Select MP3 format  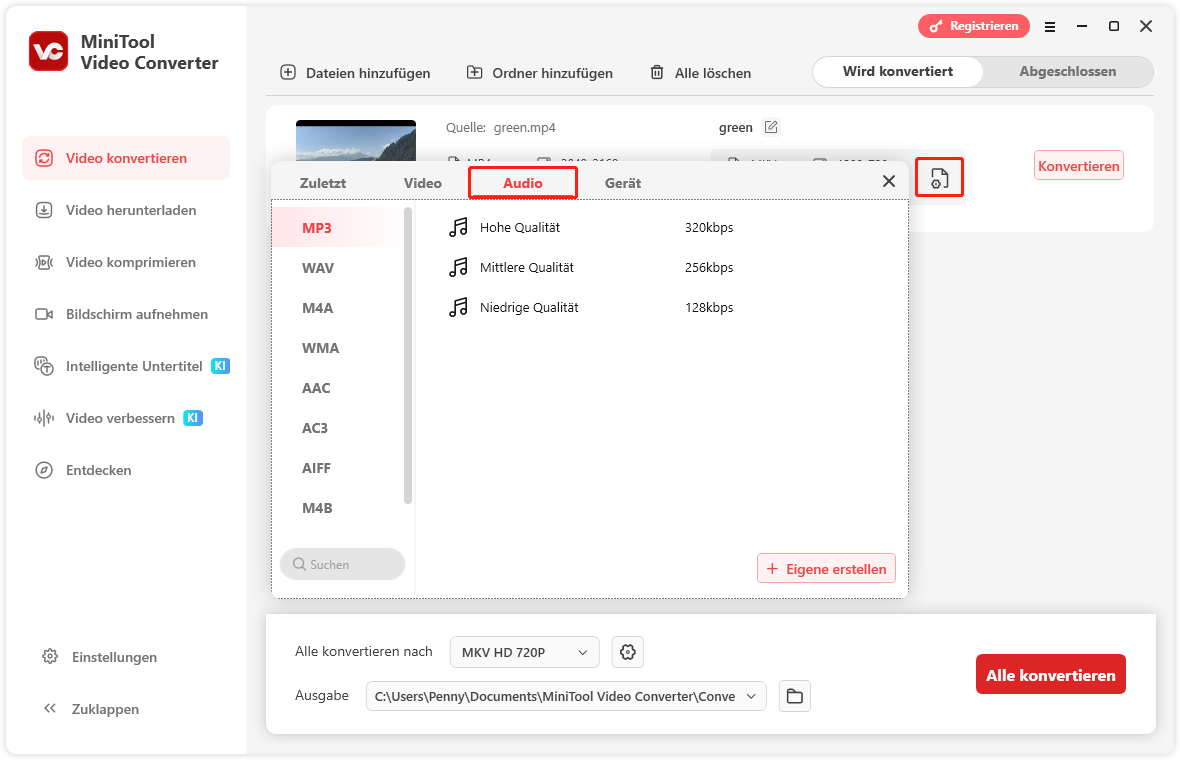coord(339,227)
